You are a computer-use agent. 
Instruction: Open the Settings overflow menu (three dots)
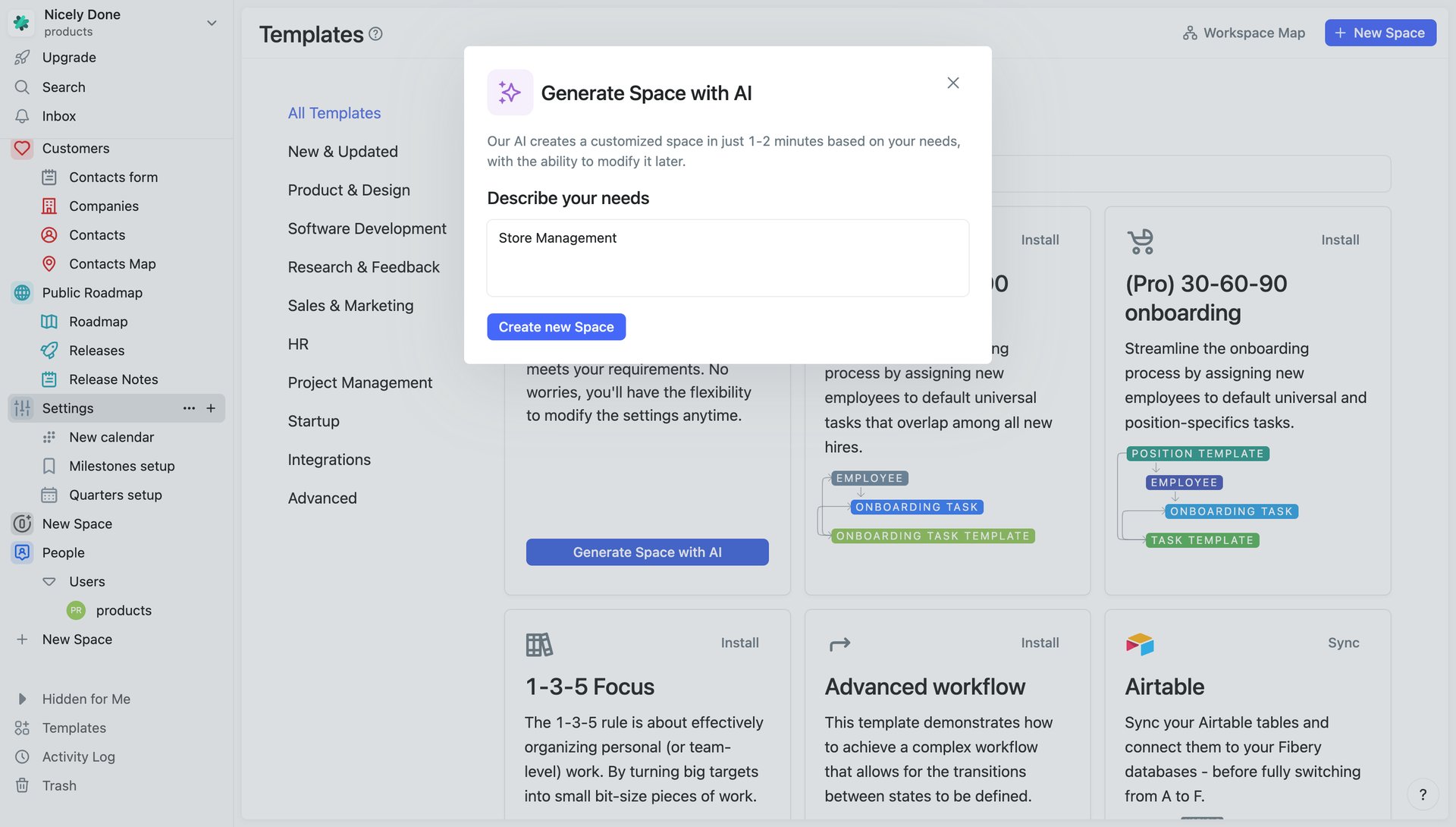188,408
